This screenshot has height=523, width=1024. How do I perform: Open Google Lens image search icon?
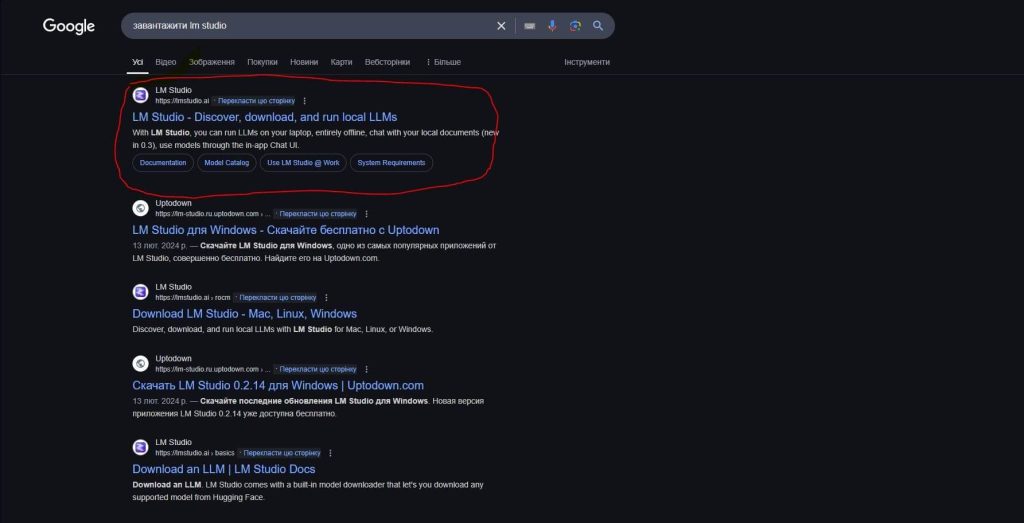click(x=575, y=26)
